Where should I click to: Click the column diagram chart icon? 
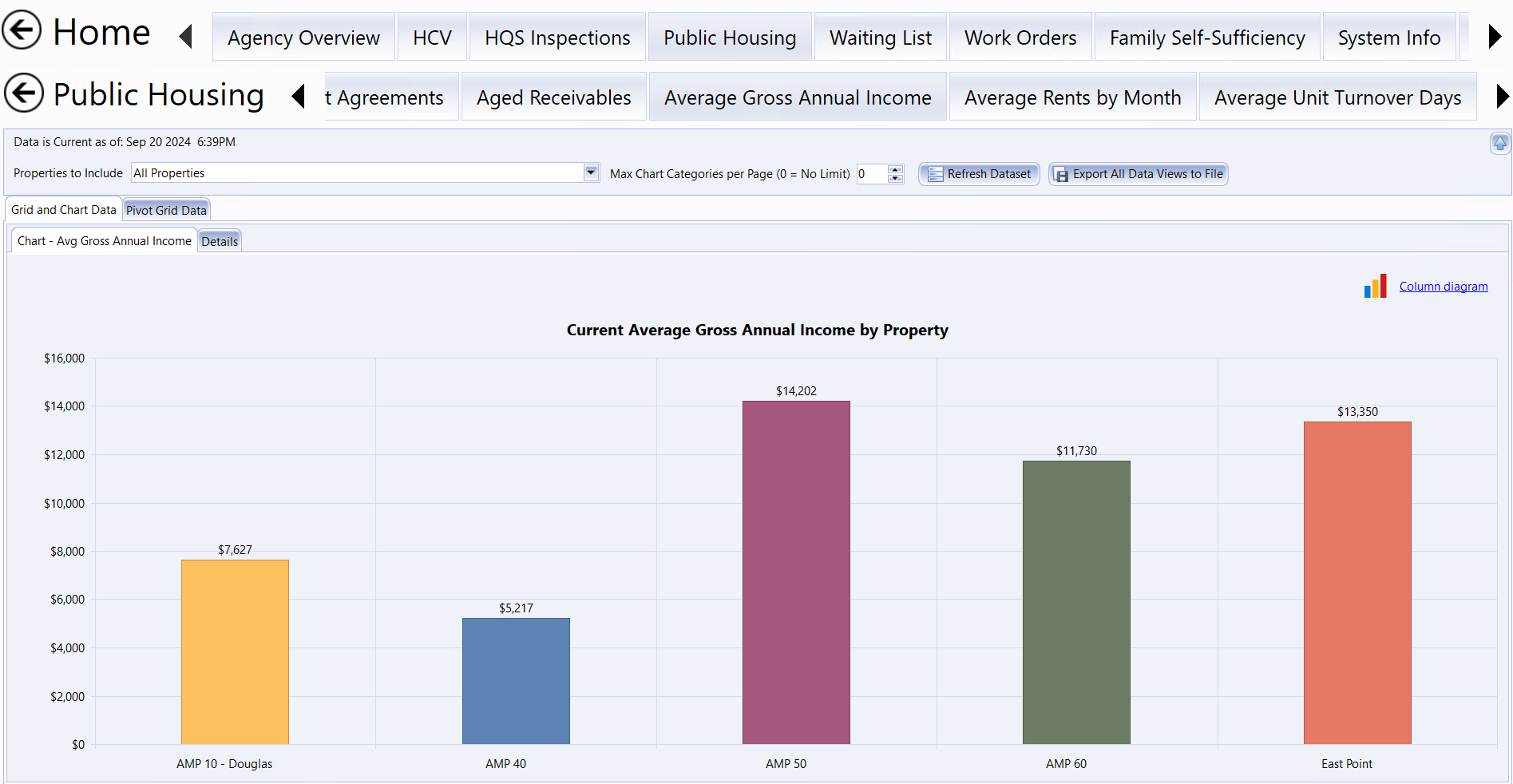click(x=1375, y=287)
